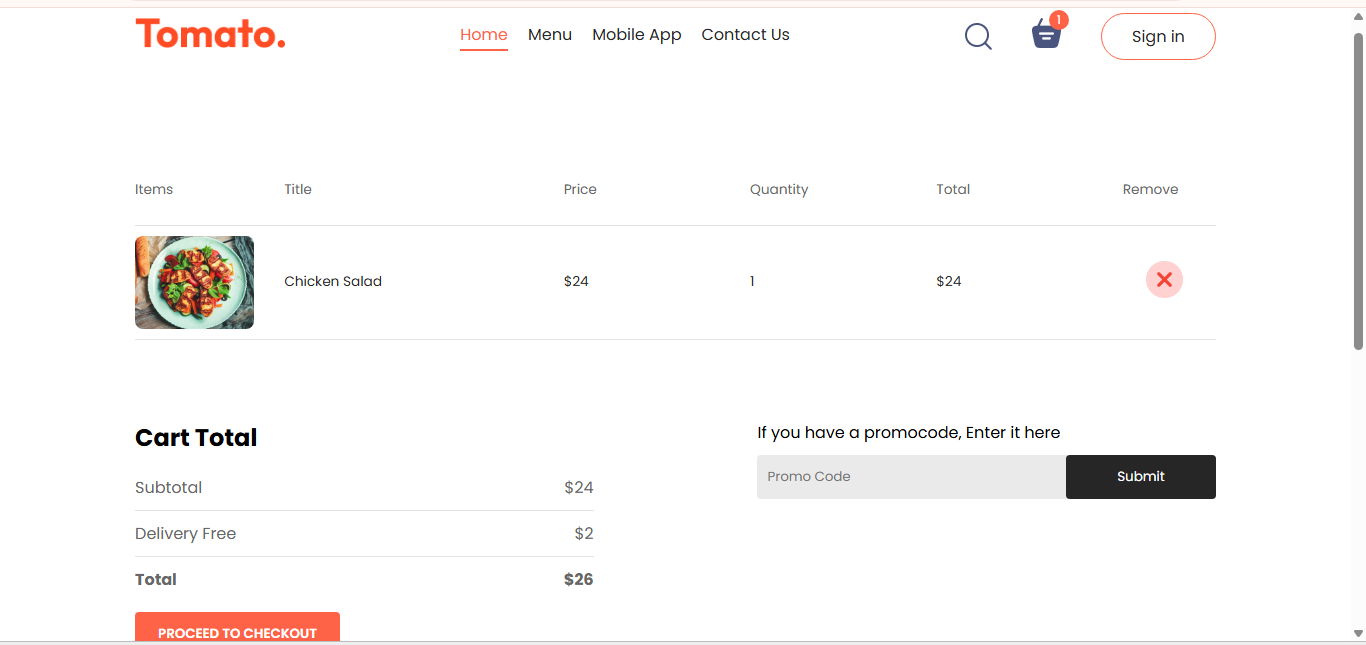The height and width of the screenshot is (645, 1366).
Task: Select the Mobile App nav item
Action: pyautogui.click(x=636, y=35)
